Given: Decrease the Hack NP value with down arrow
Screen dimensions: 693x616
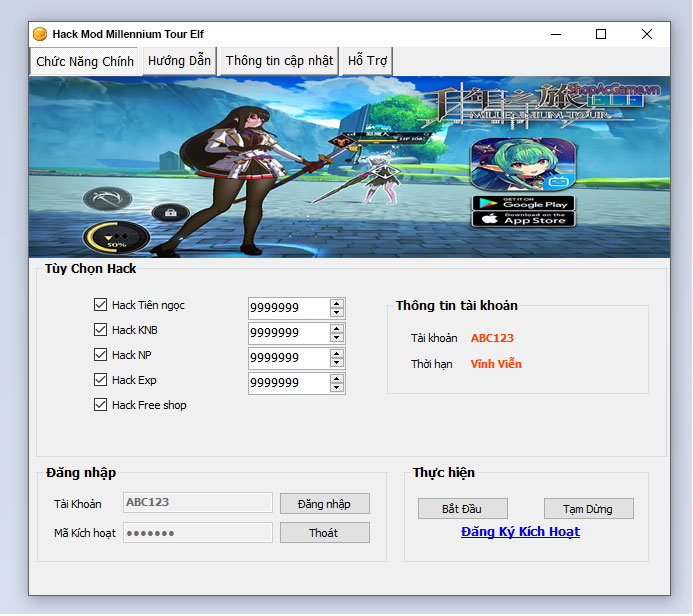Looking at the screenshot, I should [337, 362].
